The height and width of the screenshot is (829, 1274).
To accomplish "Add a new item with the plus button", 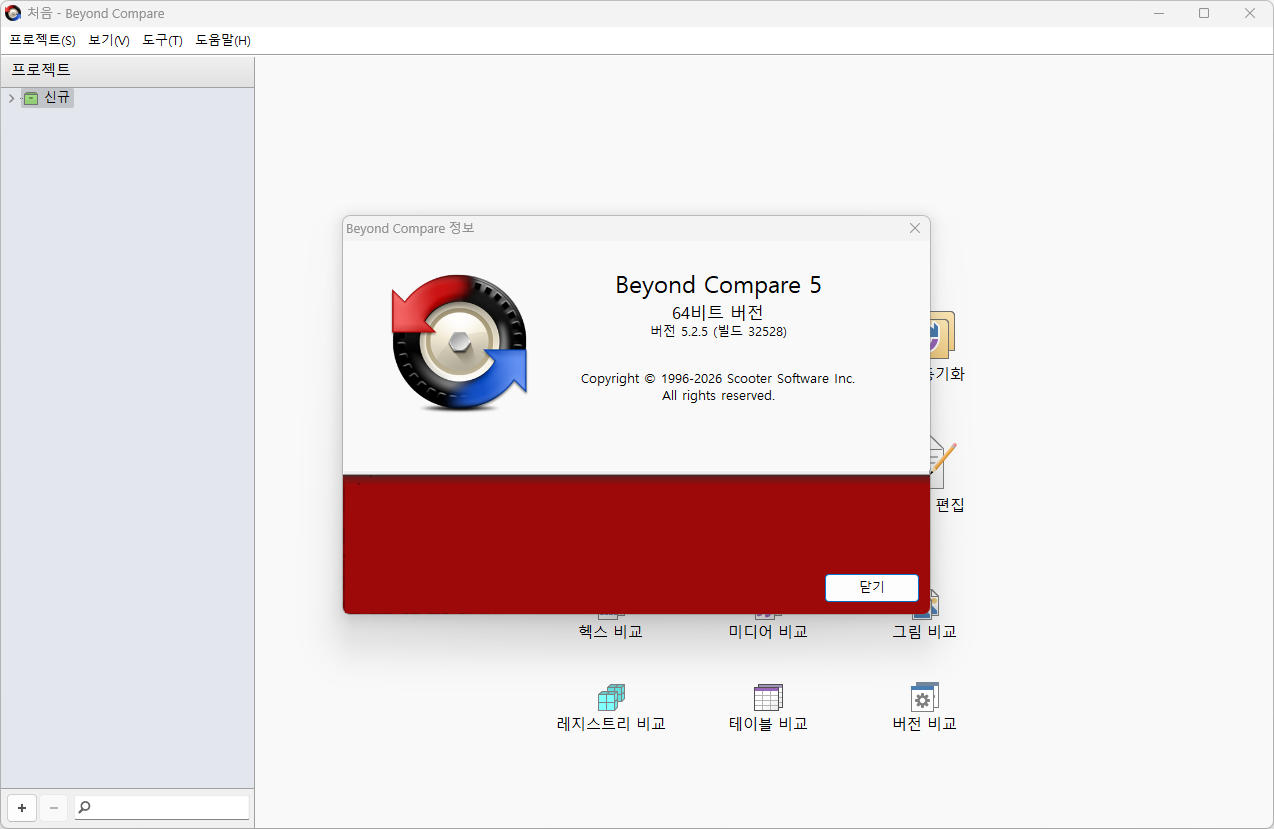I will tap(22, 807).
